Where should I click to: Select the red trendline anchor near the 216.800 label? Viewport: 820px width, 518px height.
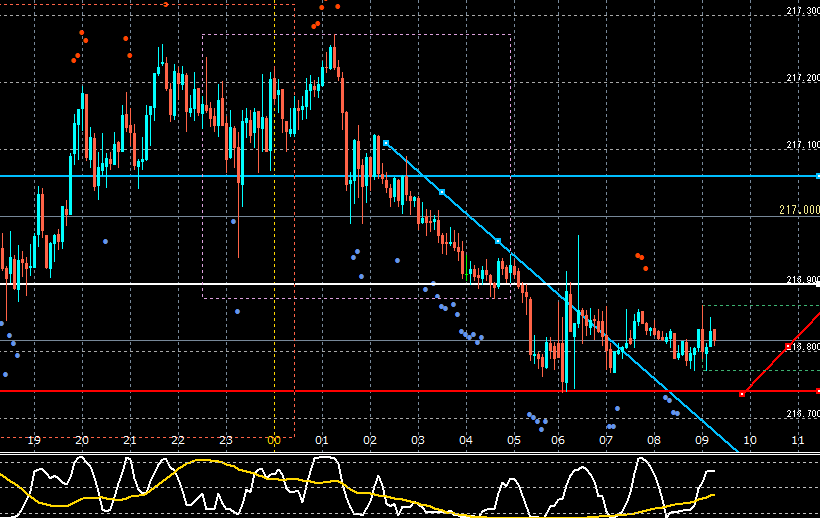[x=788, y=347]
